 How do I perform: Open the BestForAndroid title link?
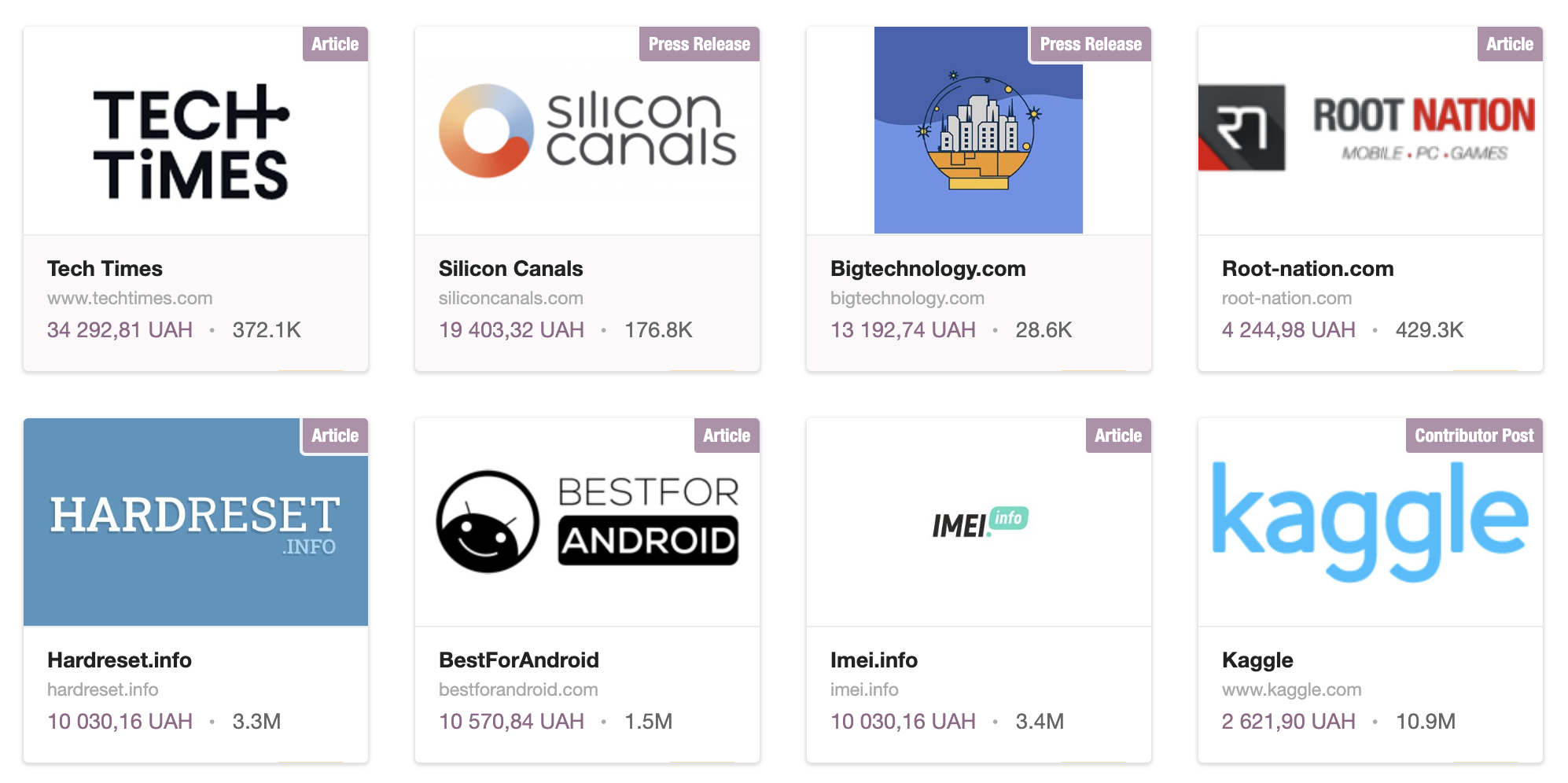[x=519, y=660]
